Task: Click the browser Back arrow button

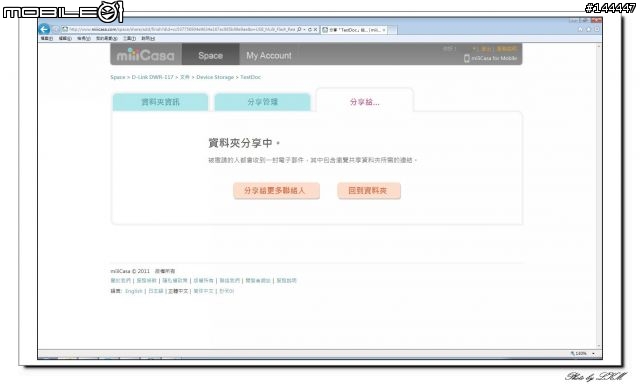Action: coord(44,29)
